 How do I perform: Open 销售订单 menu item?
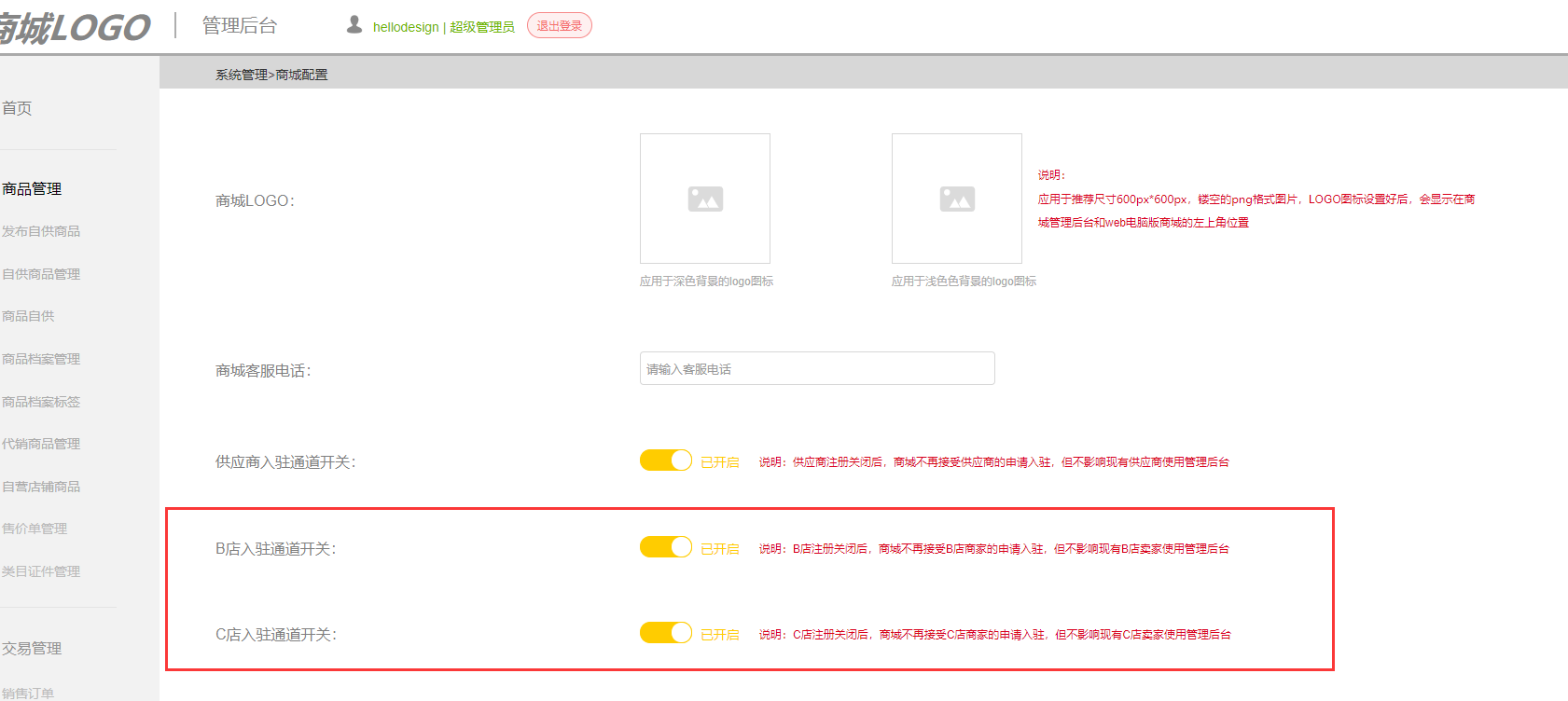click(28, 693)
